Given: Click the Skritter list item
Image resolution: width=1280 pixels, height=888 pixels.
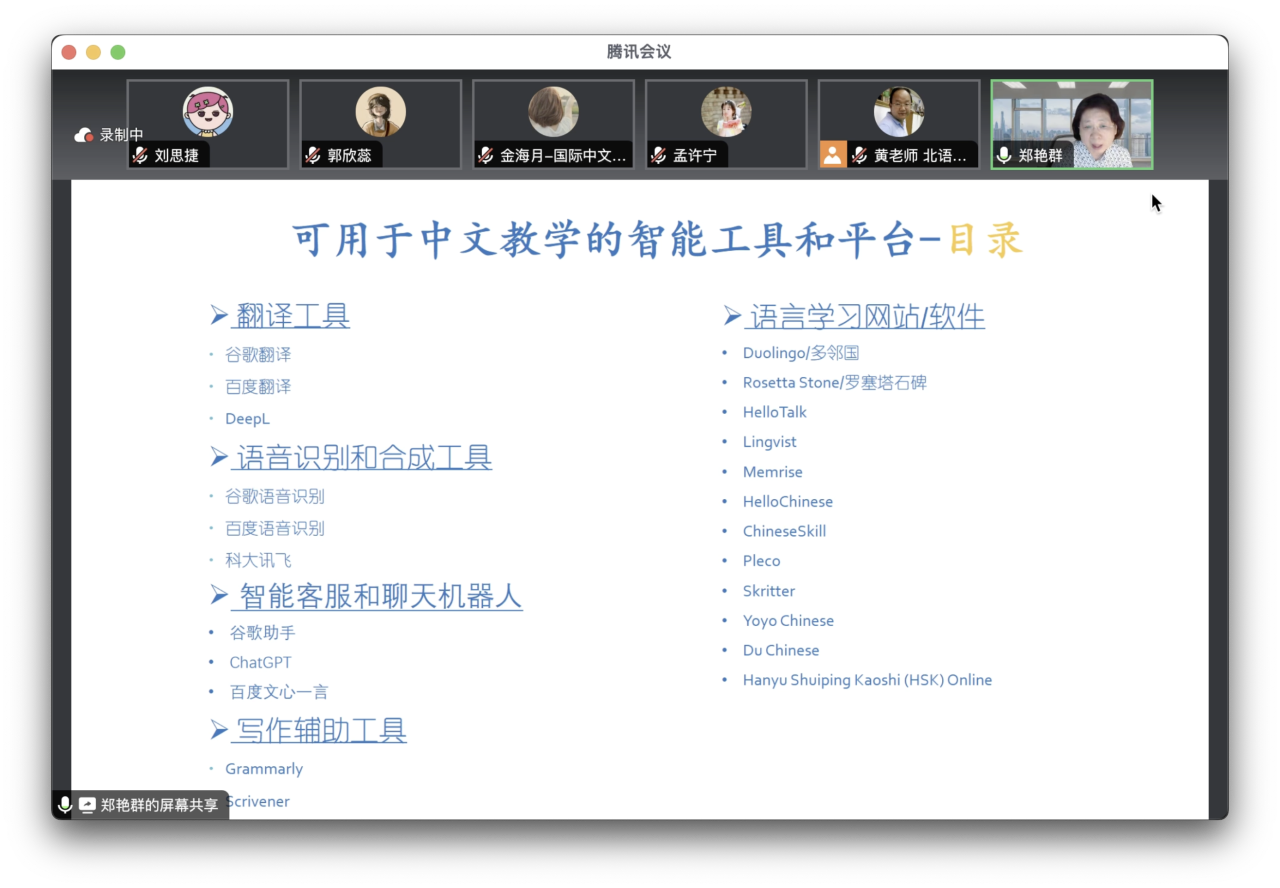Looking at the screenshot, I should [x=769, y=591].
